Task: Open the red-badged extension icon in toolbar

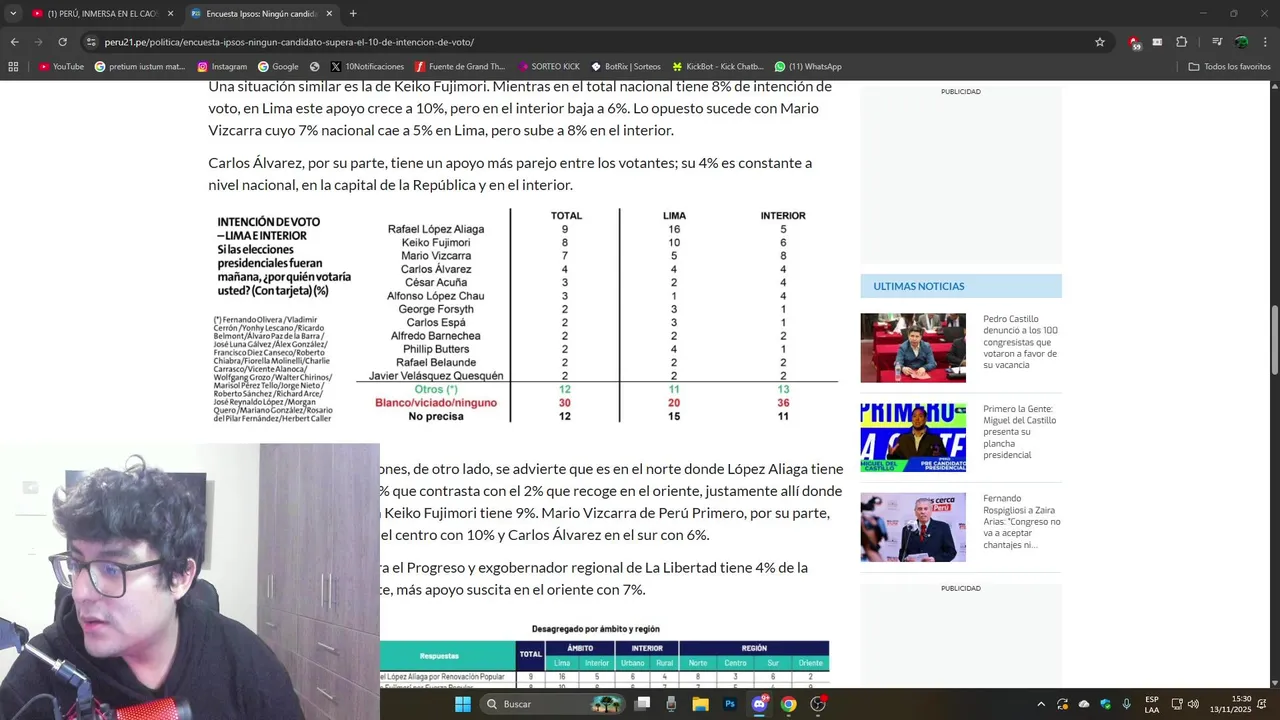Action: tap(1134, 42)
